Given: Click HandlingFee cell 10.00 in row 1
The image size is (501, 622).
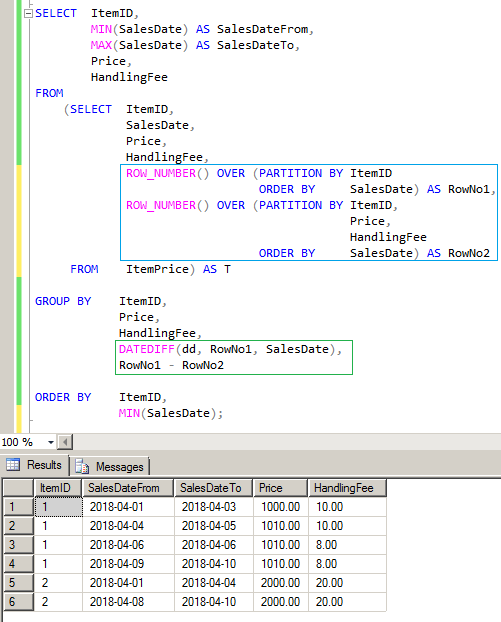Looking at the screenshot, I should [x=347, y=507].
